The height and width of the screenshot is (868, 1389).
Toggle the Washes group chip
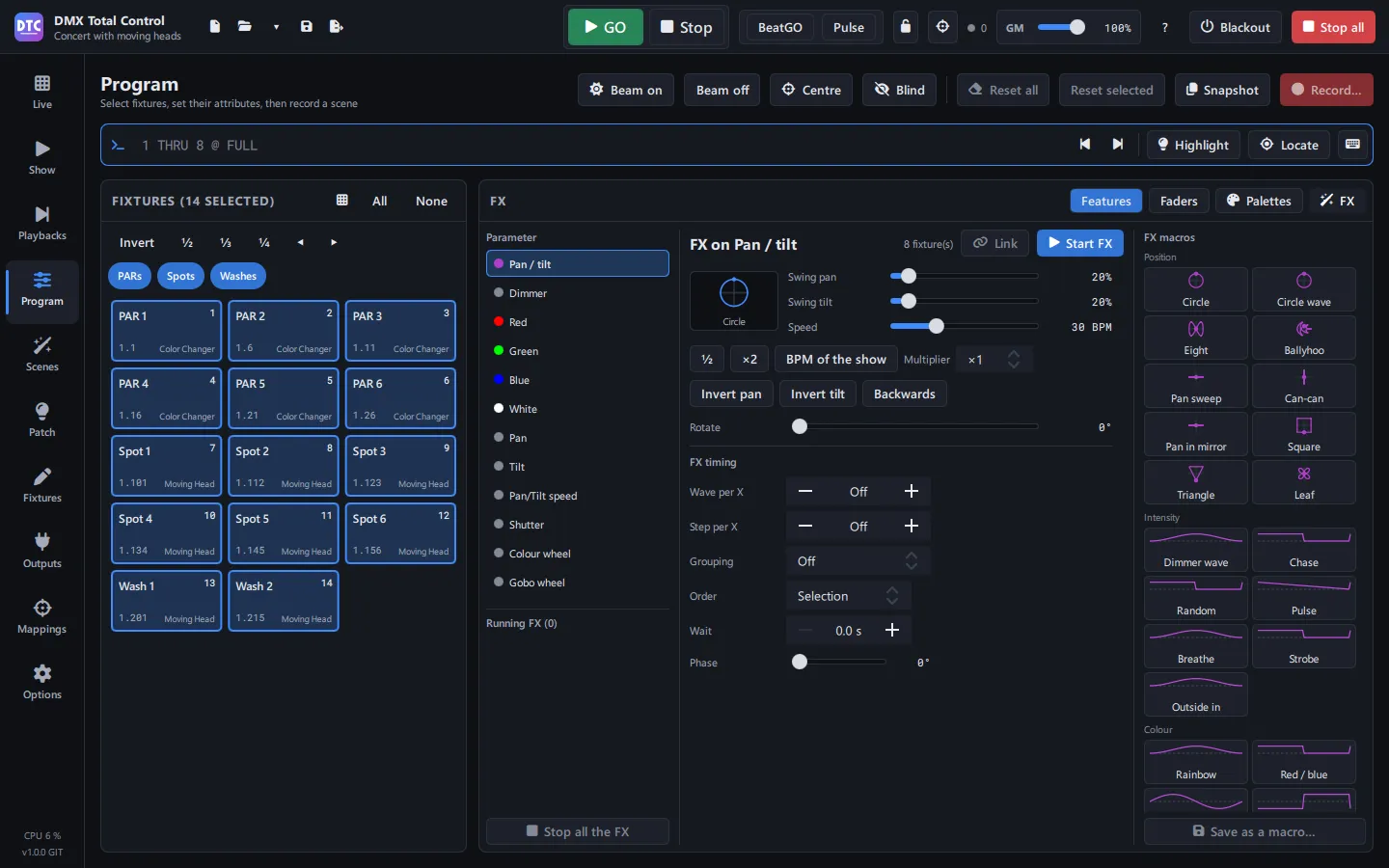click(237, 277)
